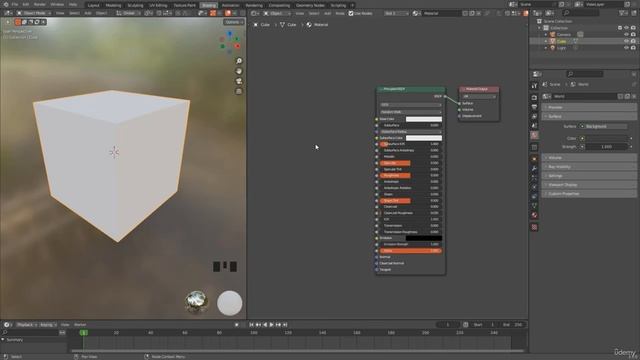Image resolution: width=640 pixels, height=360 pixels.
Task: Toggle the Use Nodes checkbox
Action: click(x=351, y=13)
